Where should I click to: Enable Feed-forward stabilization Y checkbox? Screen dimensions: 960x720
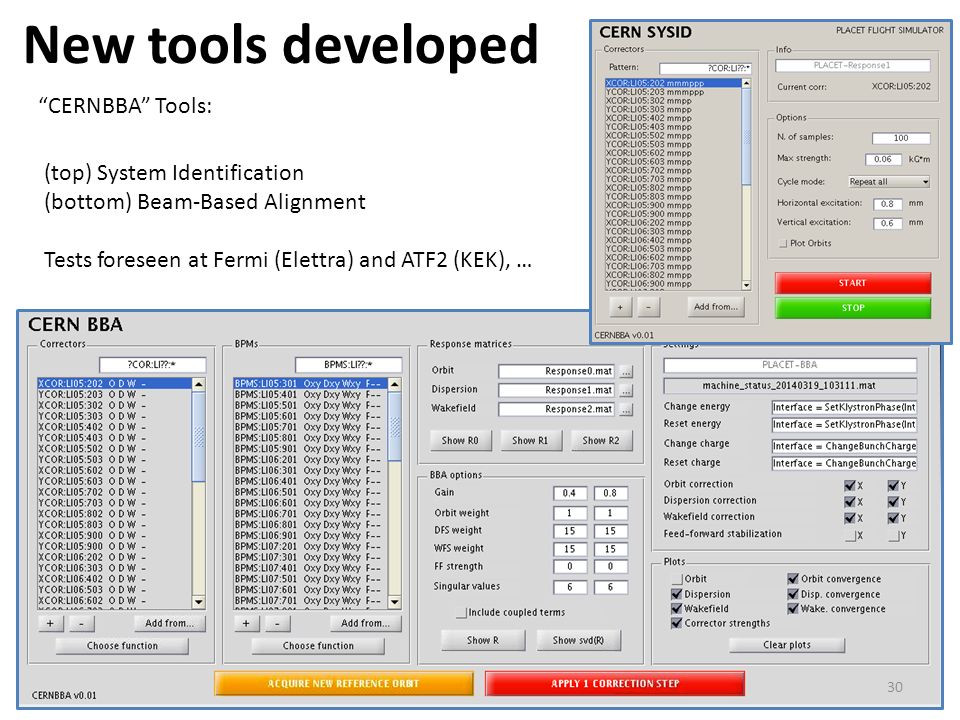(893, 536)
